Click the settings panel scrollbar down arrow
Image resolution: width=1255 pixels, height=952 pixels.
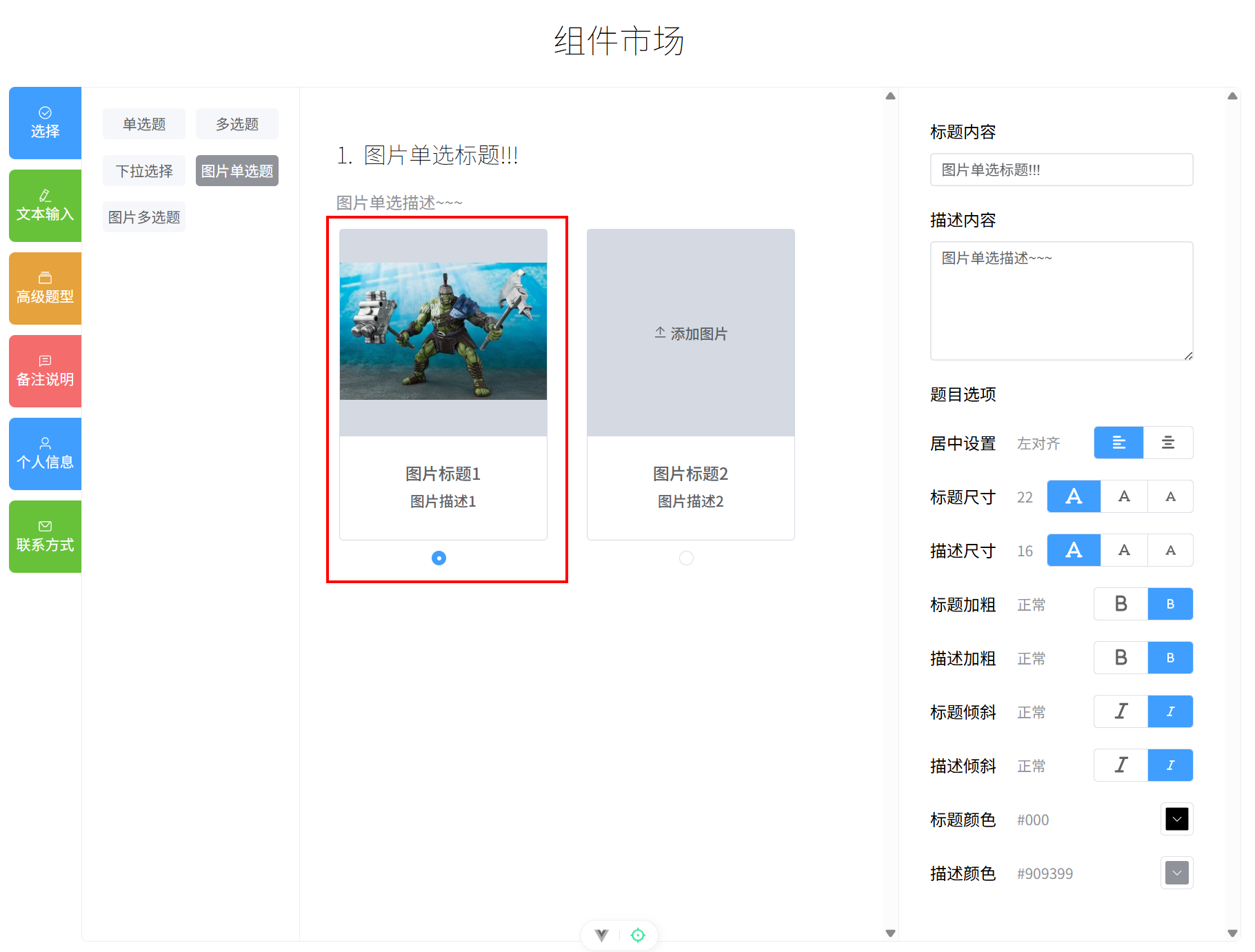coord(1232,933)
